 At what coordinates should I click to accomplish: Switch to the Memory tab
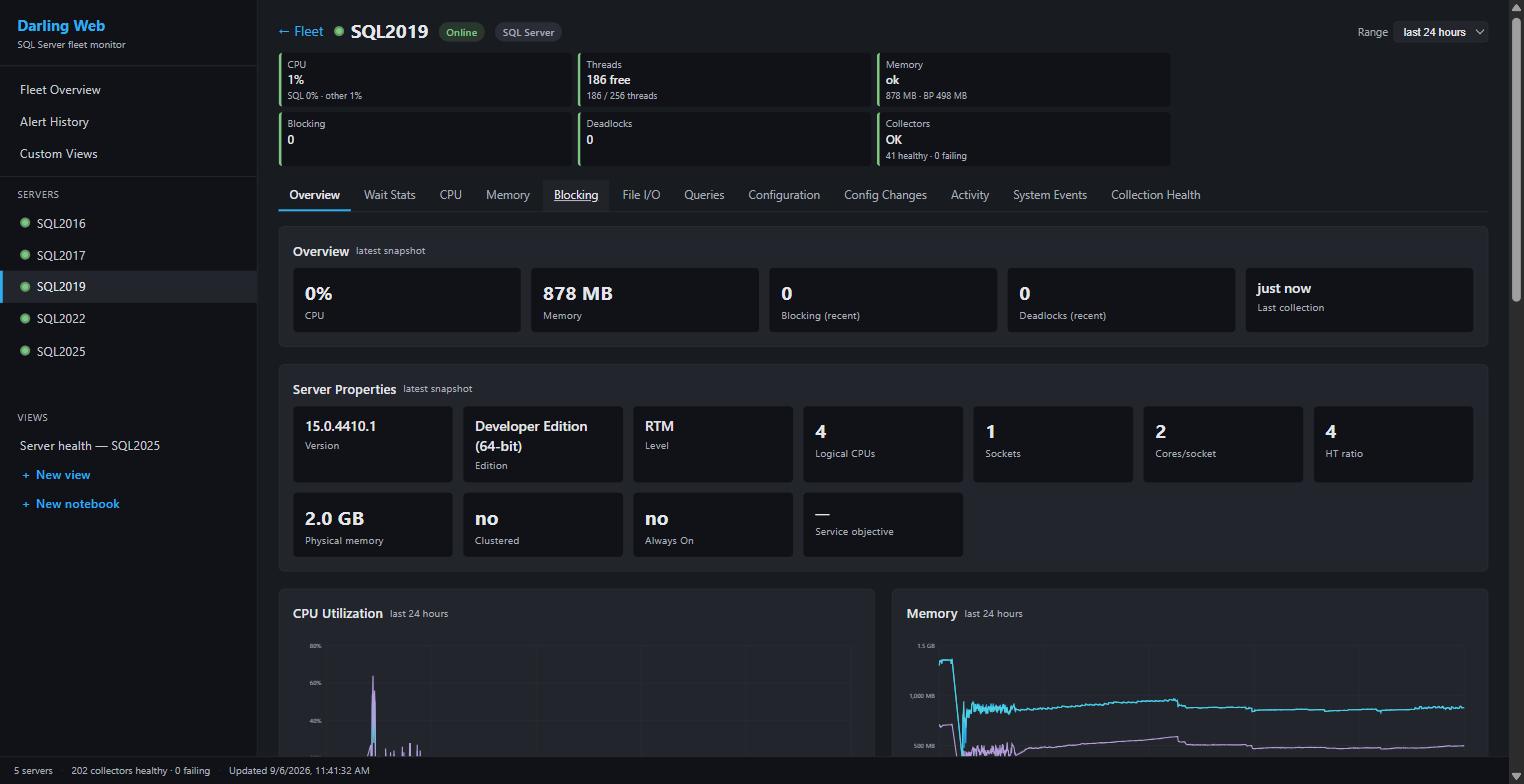coord(508,195)
